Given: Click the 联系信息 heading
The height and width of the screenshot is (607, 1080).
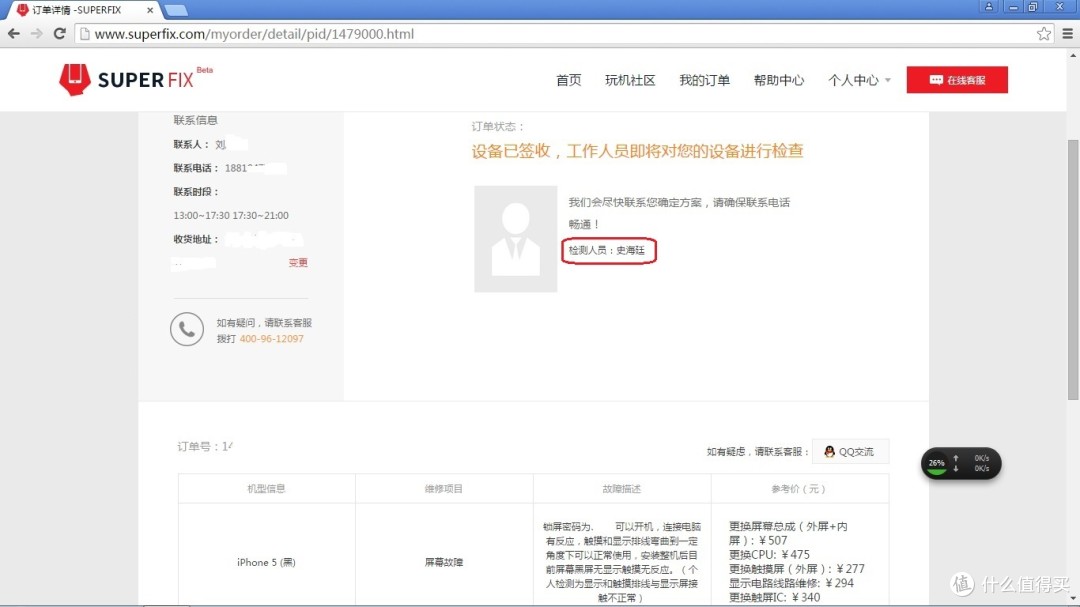Looking at the screenshot, I should 195,120.
